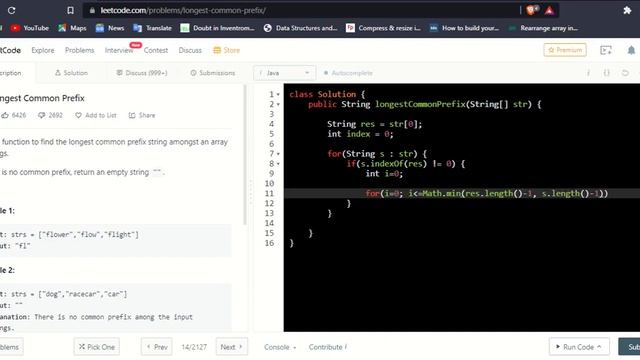Click code line 11 in editor

coord(462,193)
